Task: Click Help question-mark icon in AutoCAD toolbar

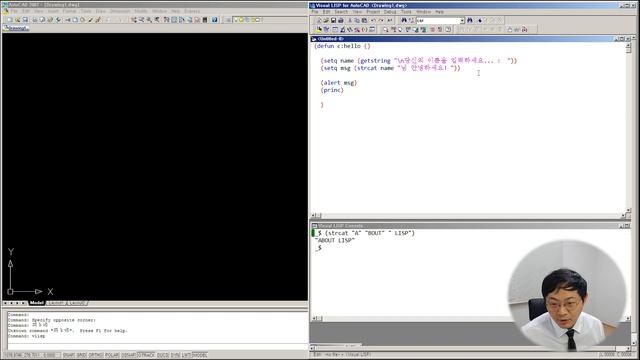Action: click(x=215, y=20)
